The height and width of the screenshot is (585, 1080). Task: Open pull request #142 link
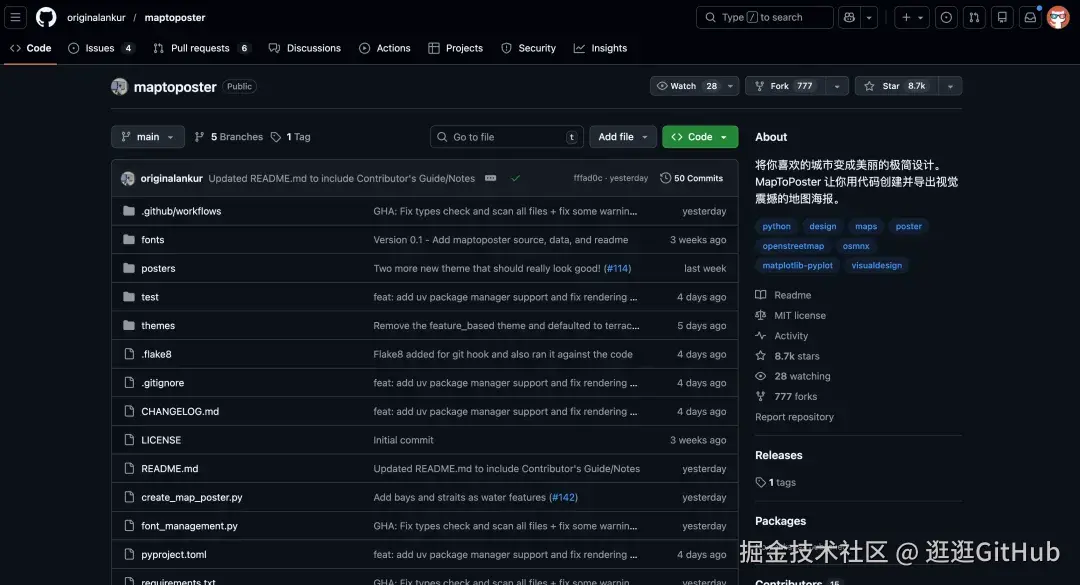click(x=563, y=497)
